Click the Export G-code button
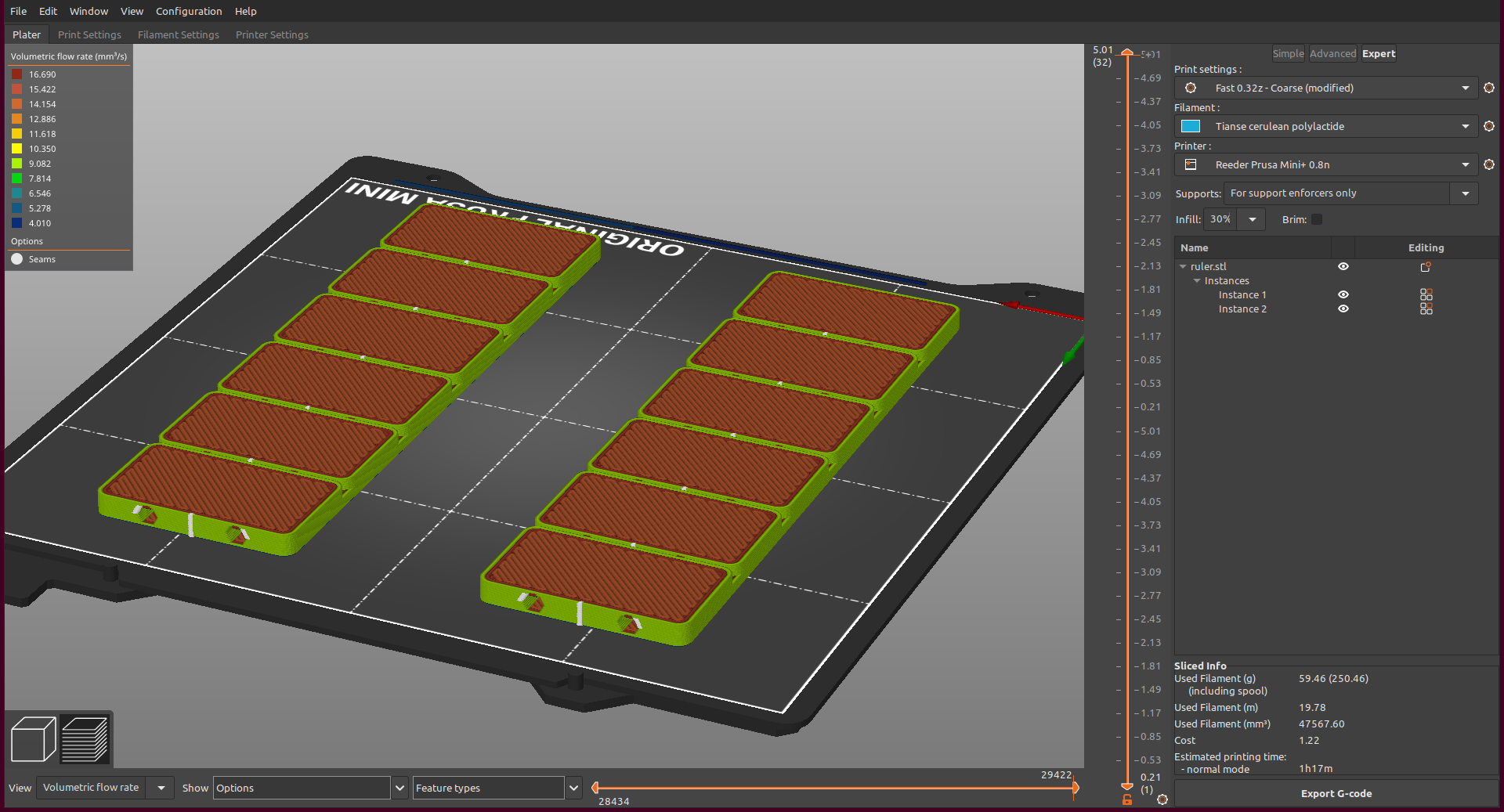 (x=1336, y=793)
